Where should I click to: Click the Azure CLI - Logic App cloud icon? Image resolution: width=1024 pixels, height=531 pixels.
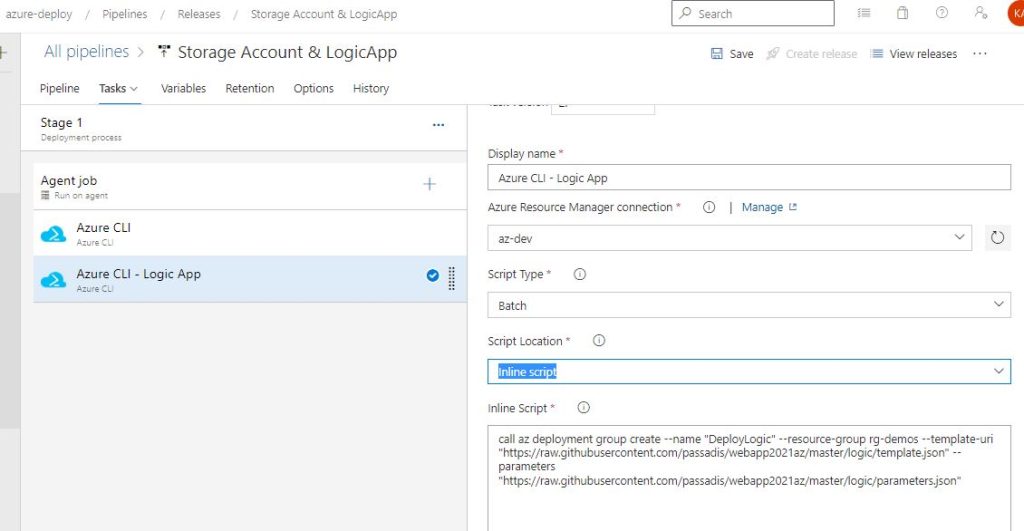tap(54, 280)
